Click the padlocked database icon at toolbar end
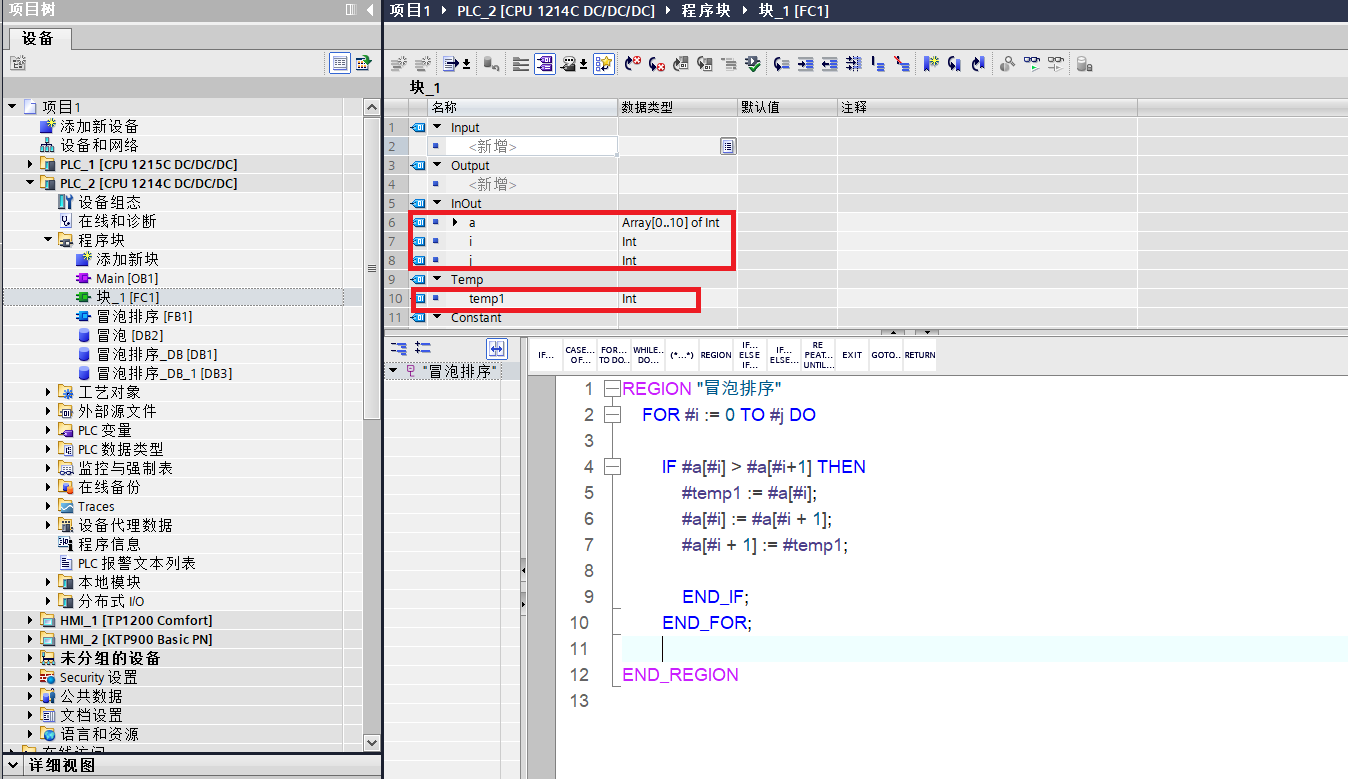The image size is (1348, 779). 1084,63
